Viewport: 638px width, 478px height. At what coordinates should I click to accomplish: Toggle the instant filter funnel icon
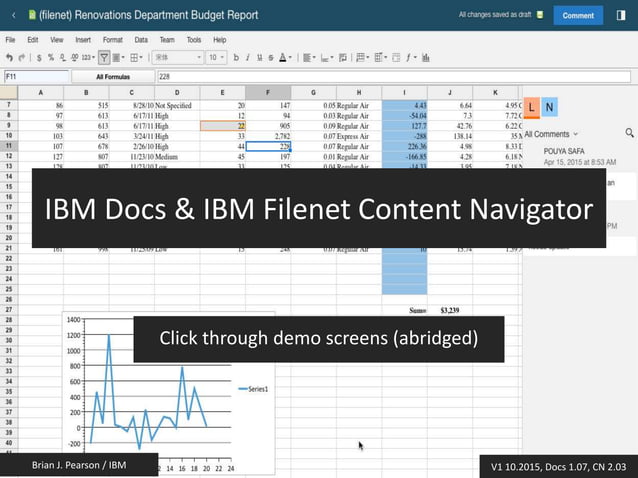point(104,58)
